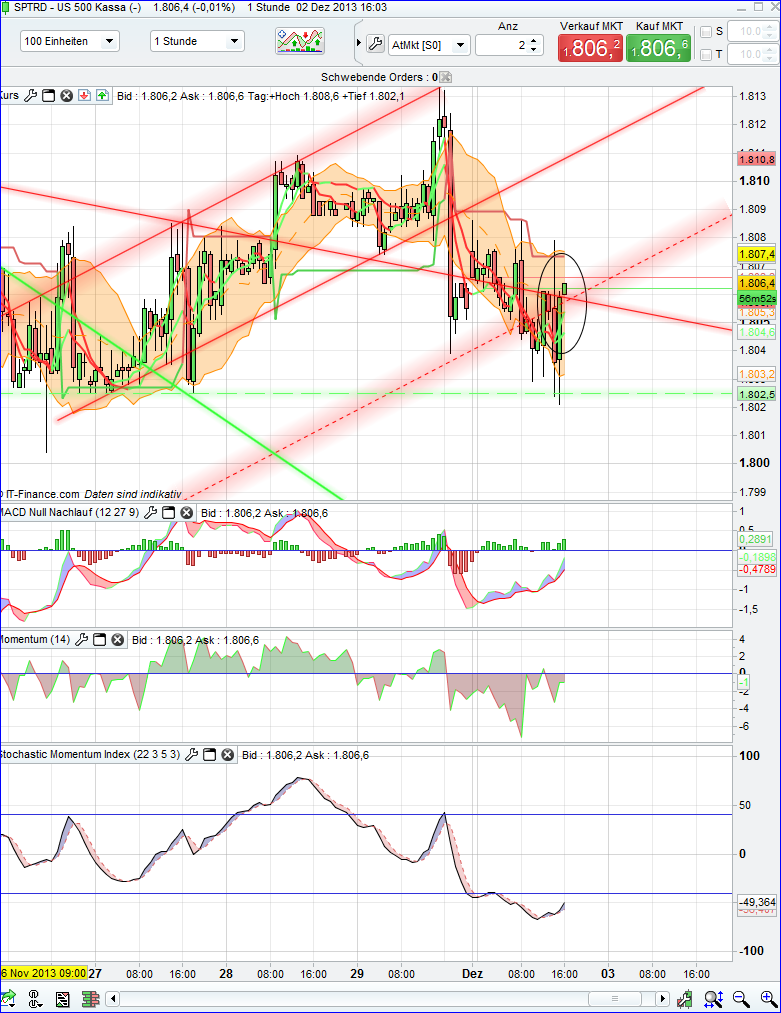Click the -49,364 stochastic value label
This screenshot has height=1013, width=781.
coord(756,902)
